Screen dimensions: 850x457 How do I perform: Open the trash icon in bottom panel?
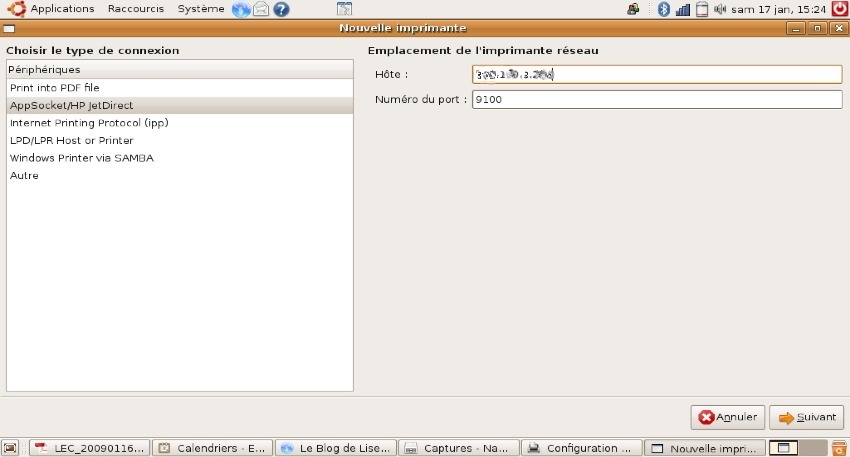[x=839, y=448]
